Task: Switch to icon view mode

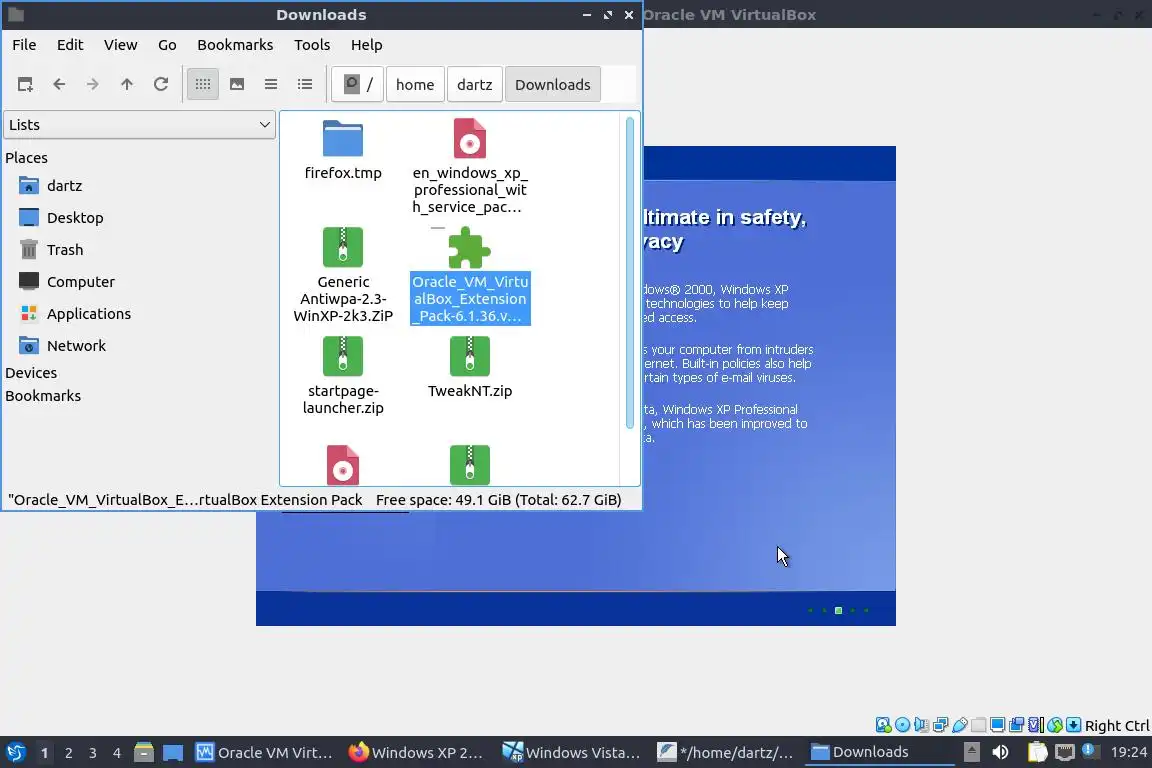Action: 203,85
